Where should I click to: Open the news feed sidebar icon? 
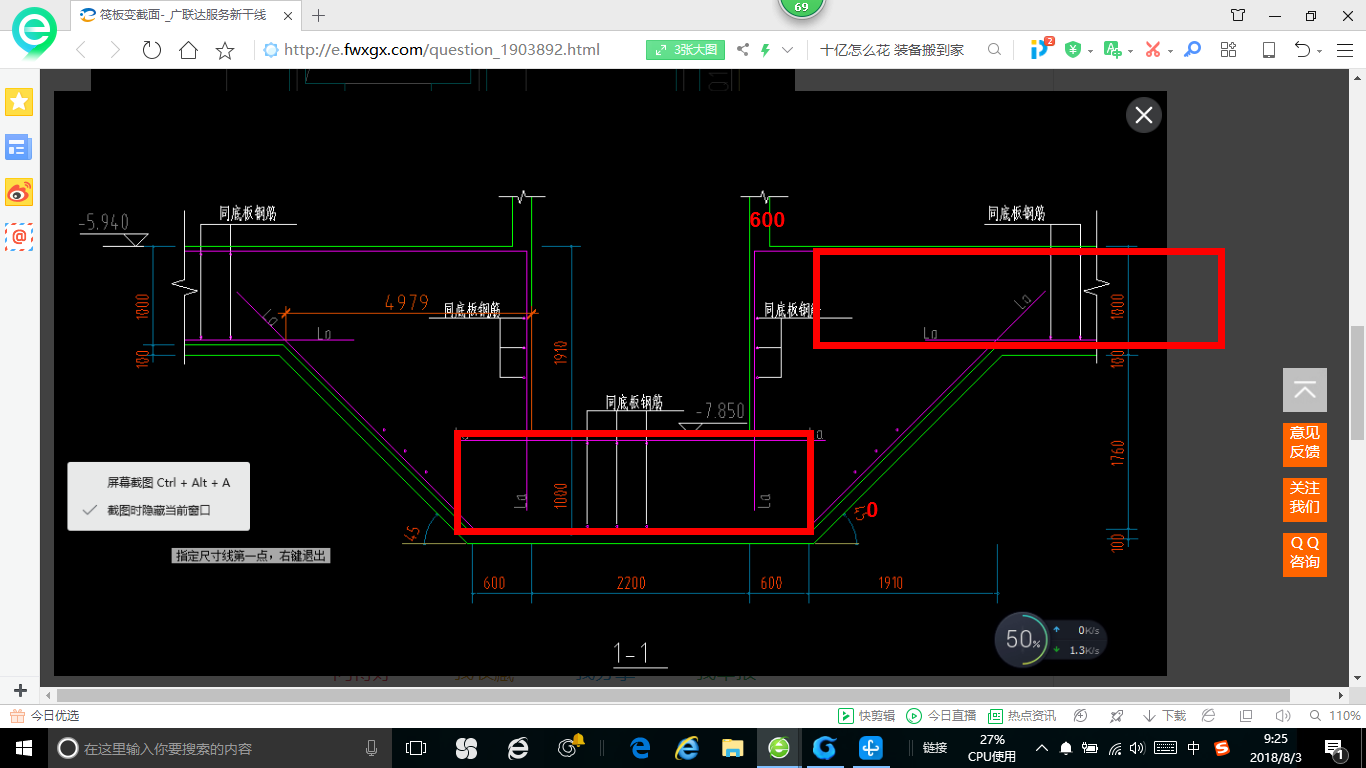click(19, 148)
